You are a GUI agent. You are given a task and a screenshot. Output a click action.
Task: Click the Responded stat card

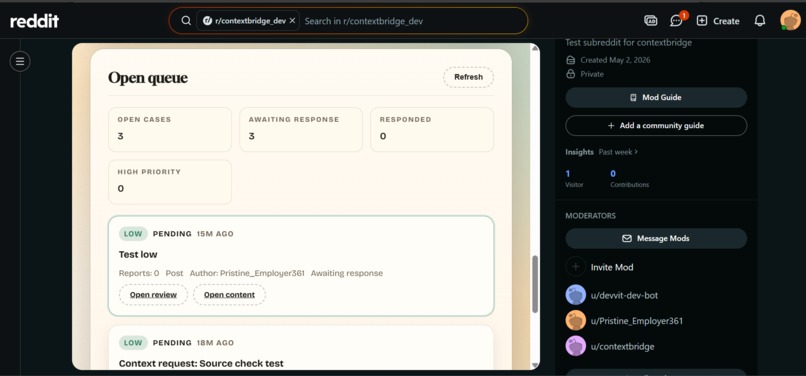432,129
